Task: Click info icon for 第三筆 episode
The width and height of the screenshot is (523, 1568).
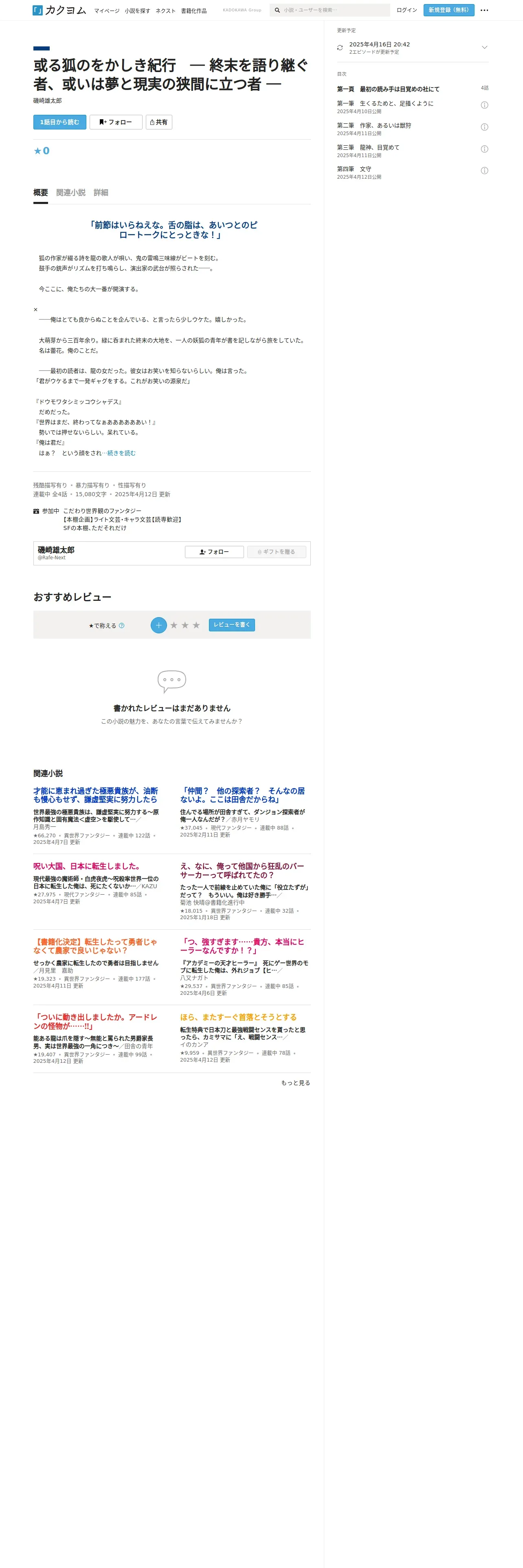Action: pyautogui.click(x=484, y=149)
